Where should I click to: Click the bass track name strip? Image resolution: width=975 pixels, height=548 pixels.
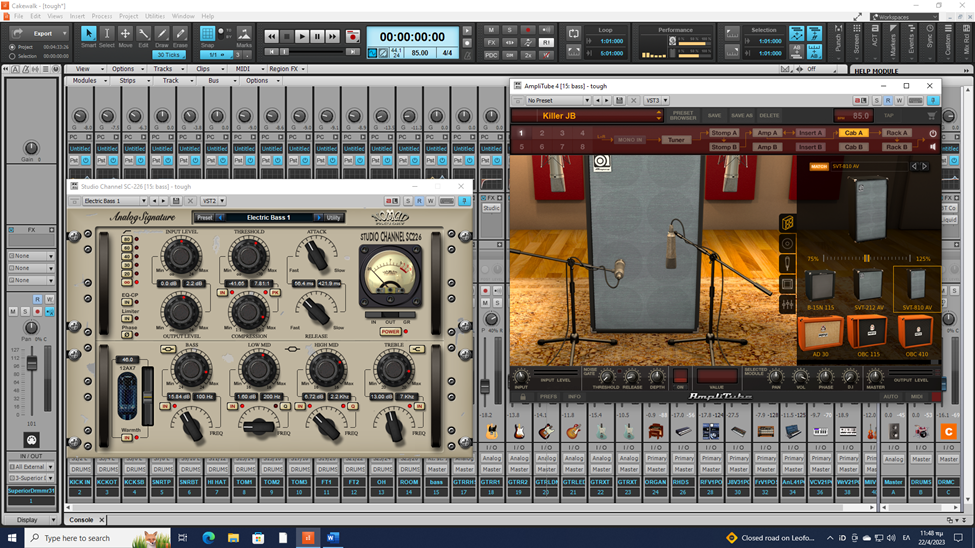437,482
